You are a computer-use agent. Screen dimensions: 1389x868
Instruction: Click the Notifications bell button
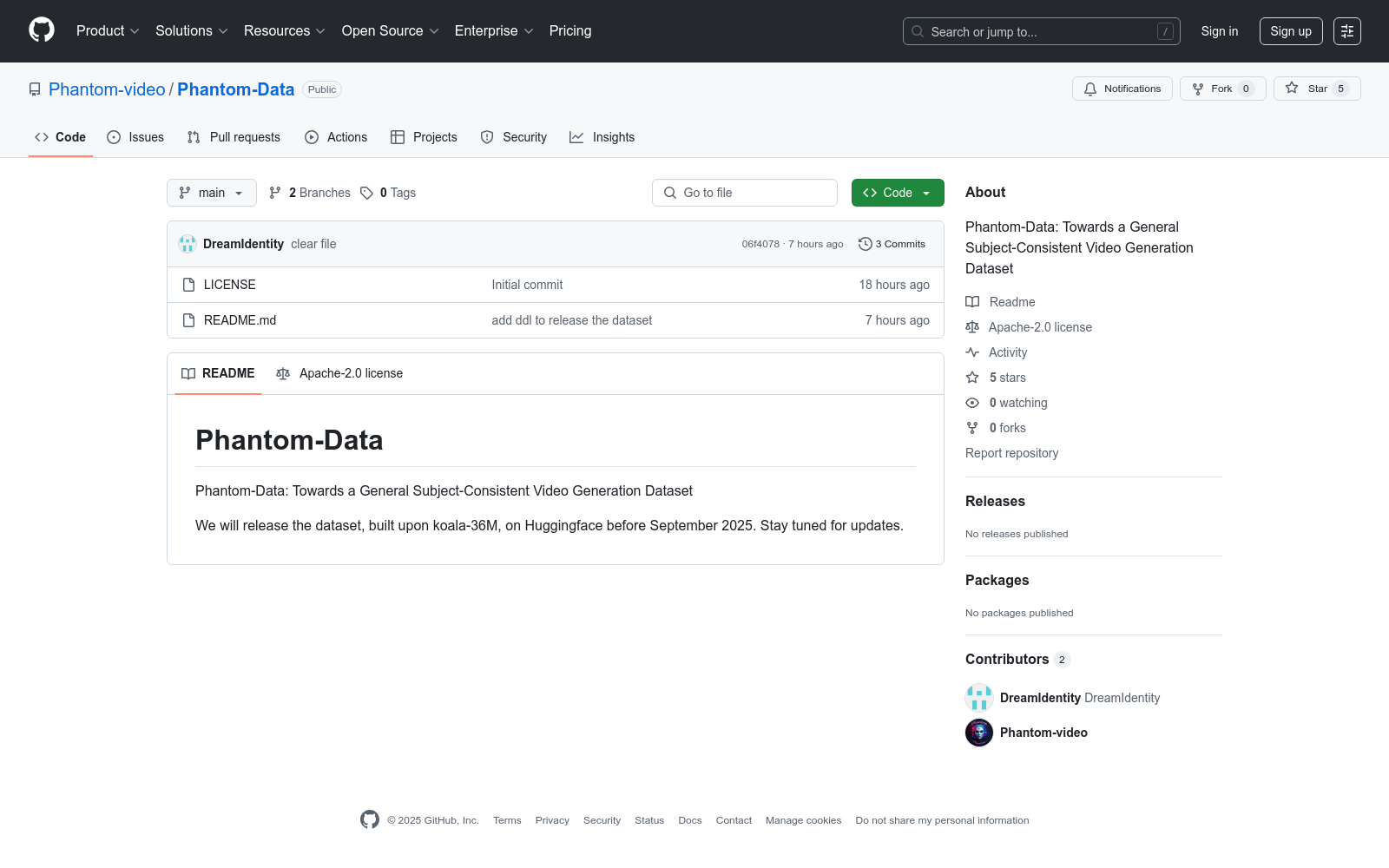click(x=1122, y=89)
